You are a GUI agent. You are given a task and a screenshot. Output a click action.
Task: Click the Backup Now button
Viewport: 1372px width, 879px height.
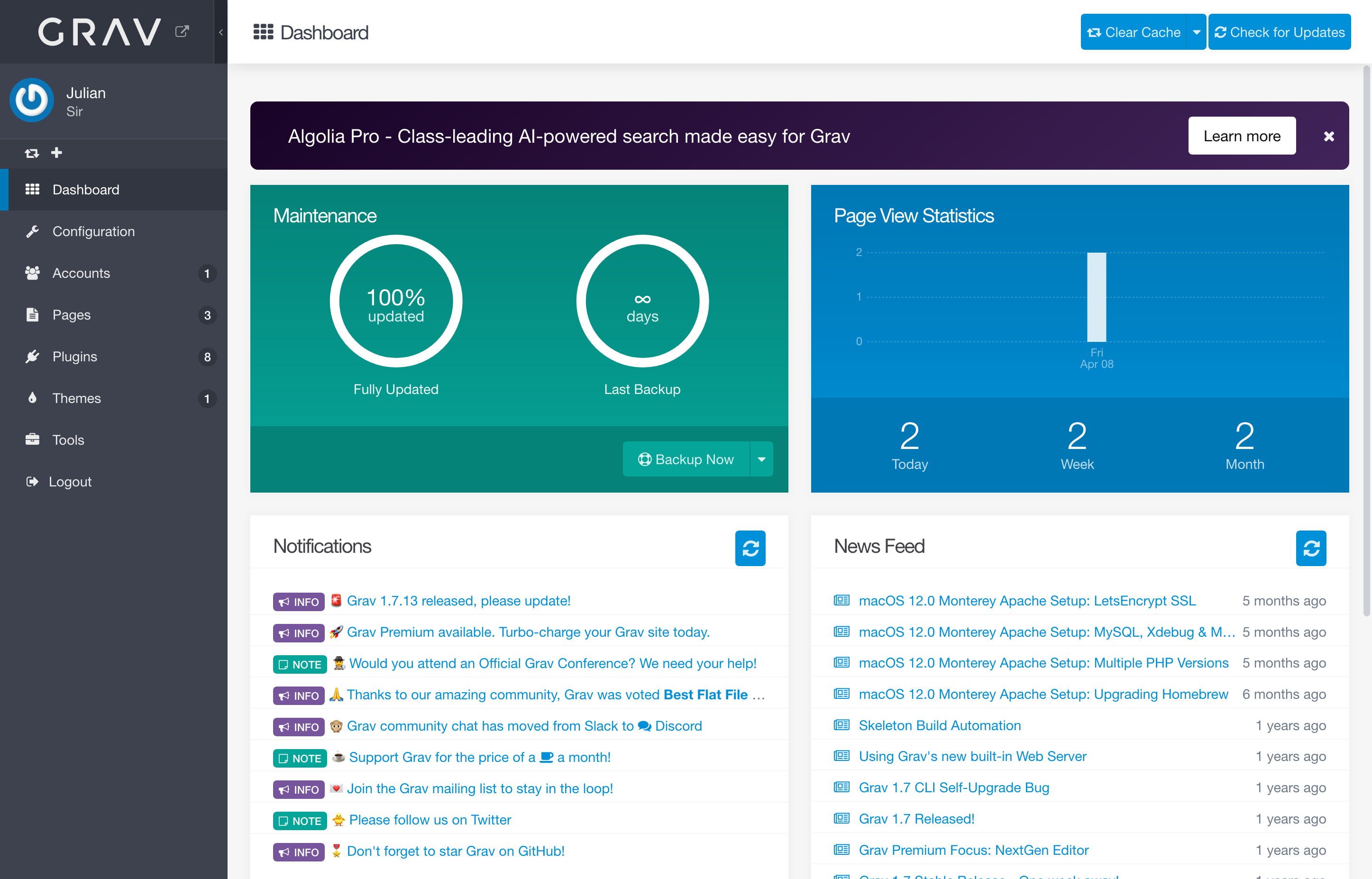(x=686, y=459)
